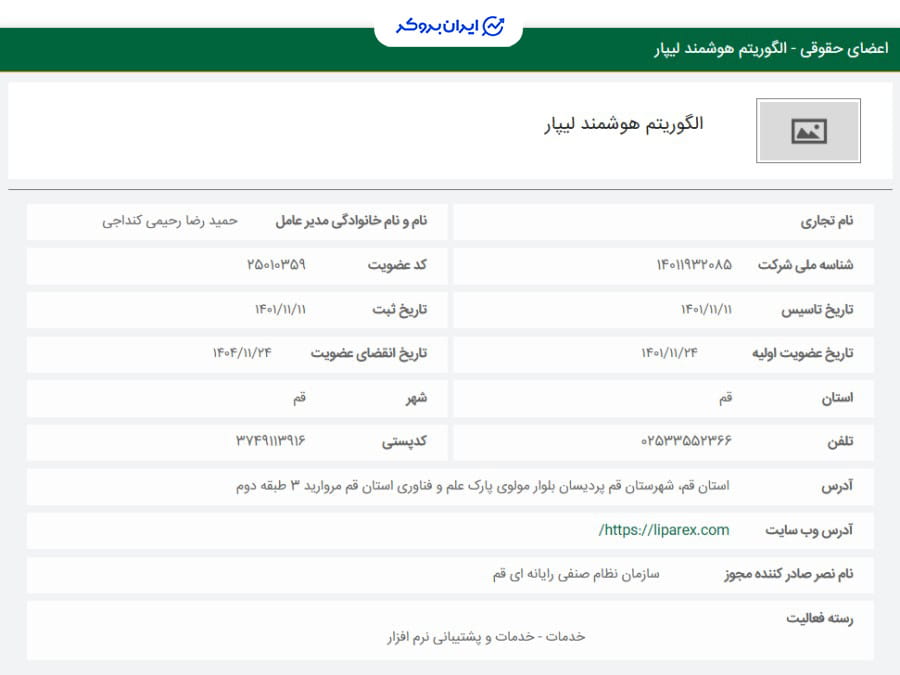The width and height of the screenshot is (900, 675).
Task: Click the تلفن label
Action: coord(840,441)
